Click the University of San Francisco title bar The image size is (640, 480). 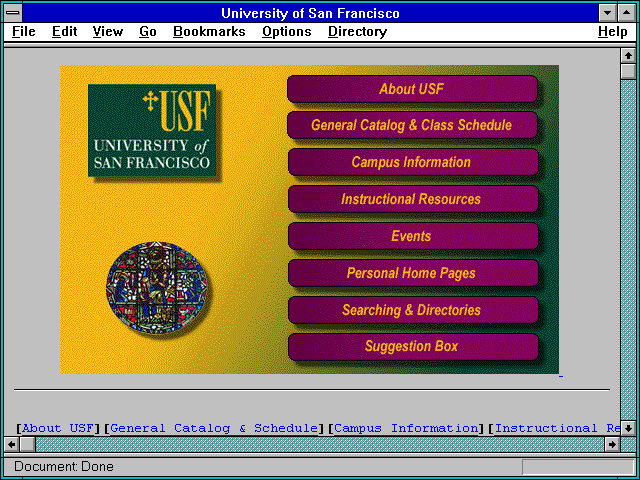point(310,13)
